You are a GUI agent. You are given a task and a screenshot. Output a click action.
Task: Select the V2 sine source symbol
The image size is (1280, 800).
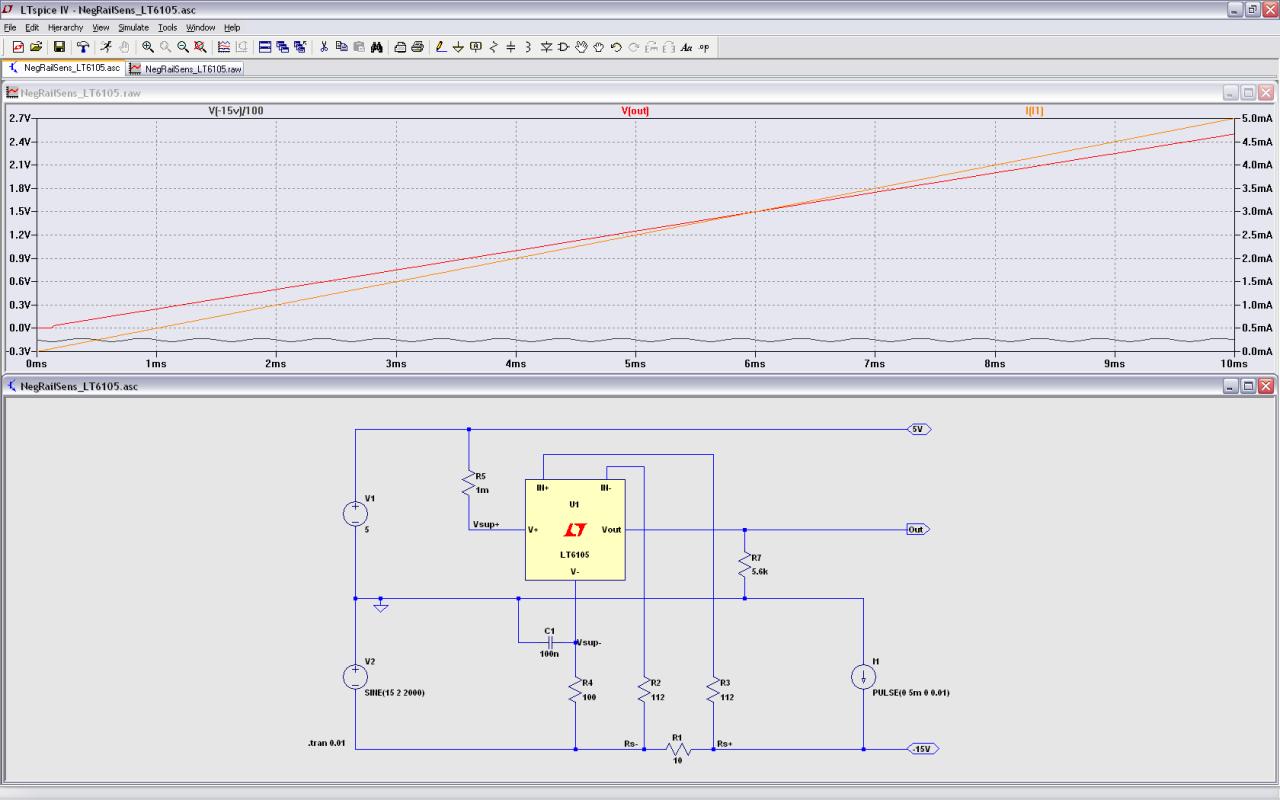coord(355,677)
